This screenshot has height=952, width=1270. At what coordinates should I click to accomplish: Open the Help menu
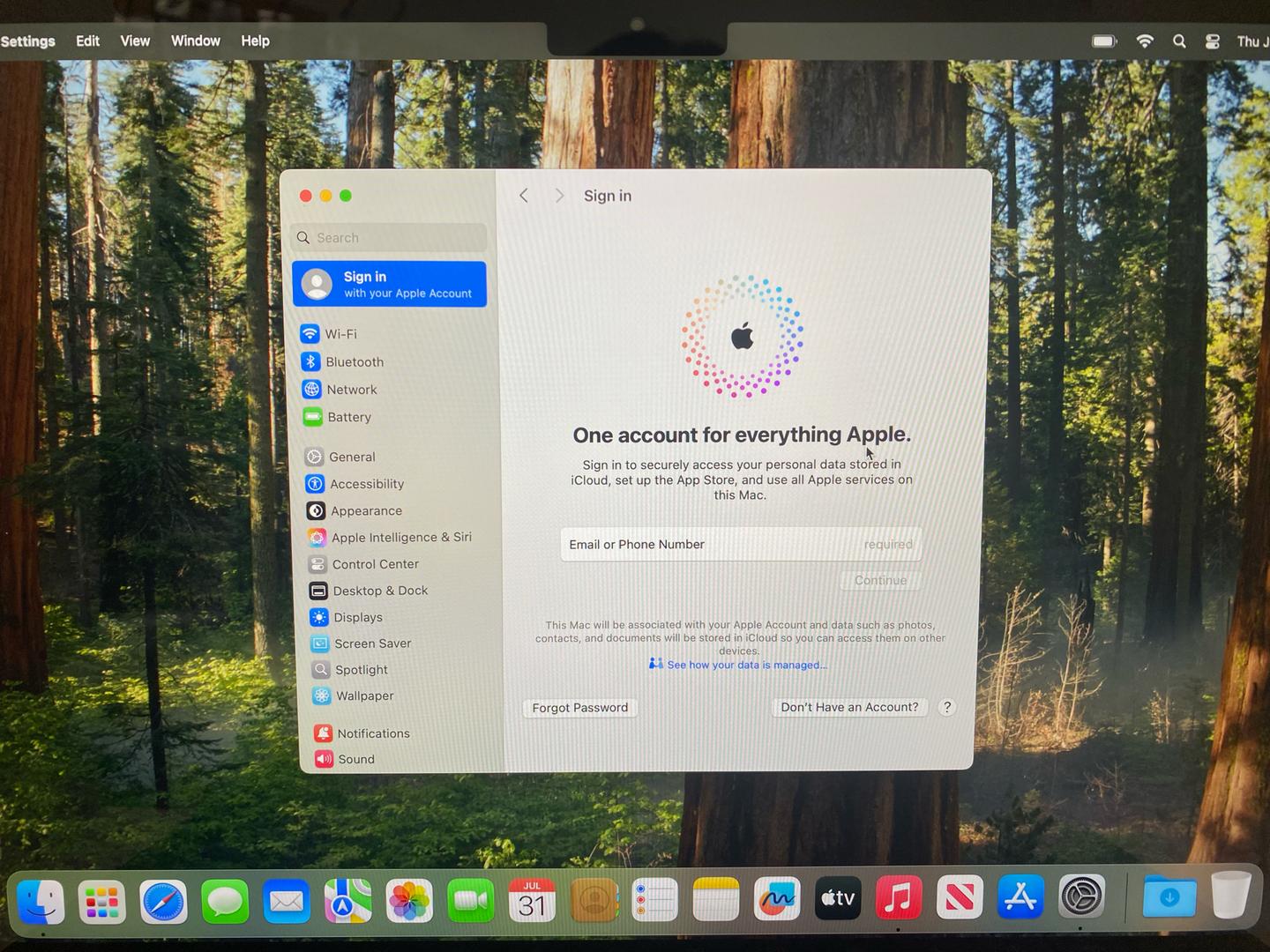[x=255, y=41]
